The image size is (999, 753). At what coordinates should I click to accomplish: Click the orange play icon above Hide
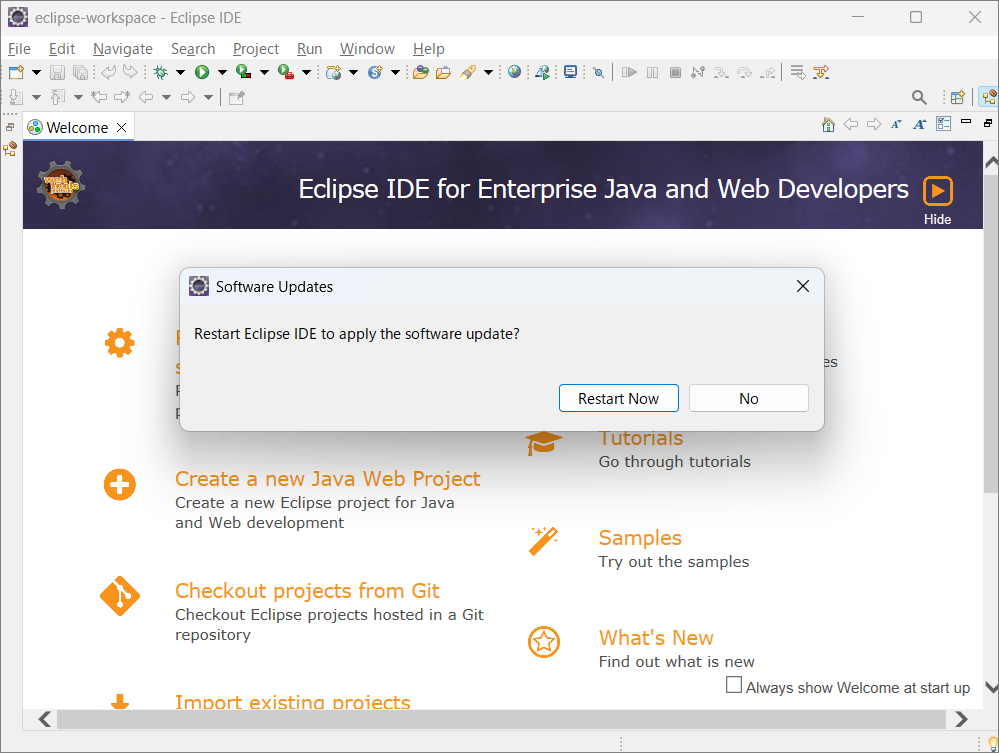pyautogui.click(x=938, y=190)
